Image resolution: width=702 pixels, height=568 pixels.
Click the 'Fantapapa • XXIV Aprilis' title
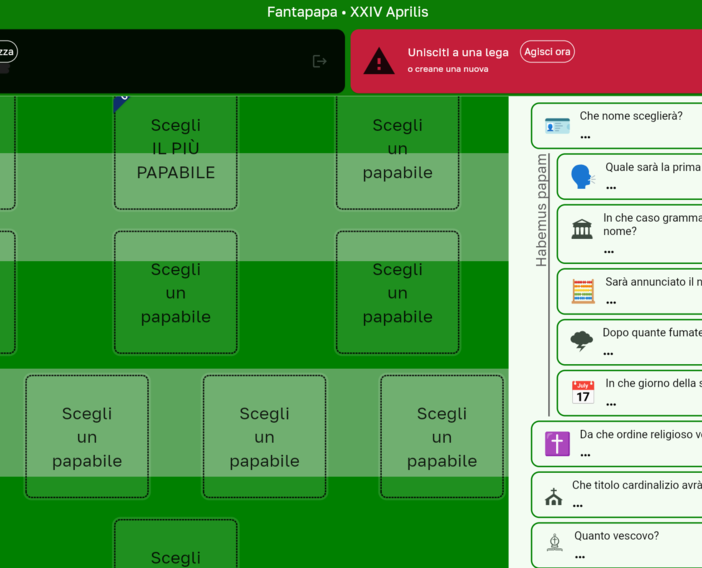tap(348, 12)
